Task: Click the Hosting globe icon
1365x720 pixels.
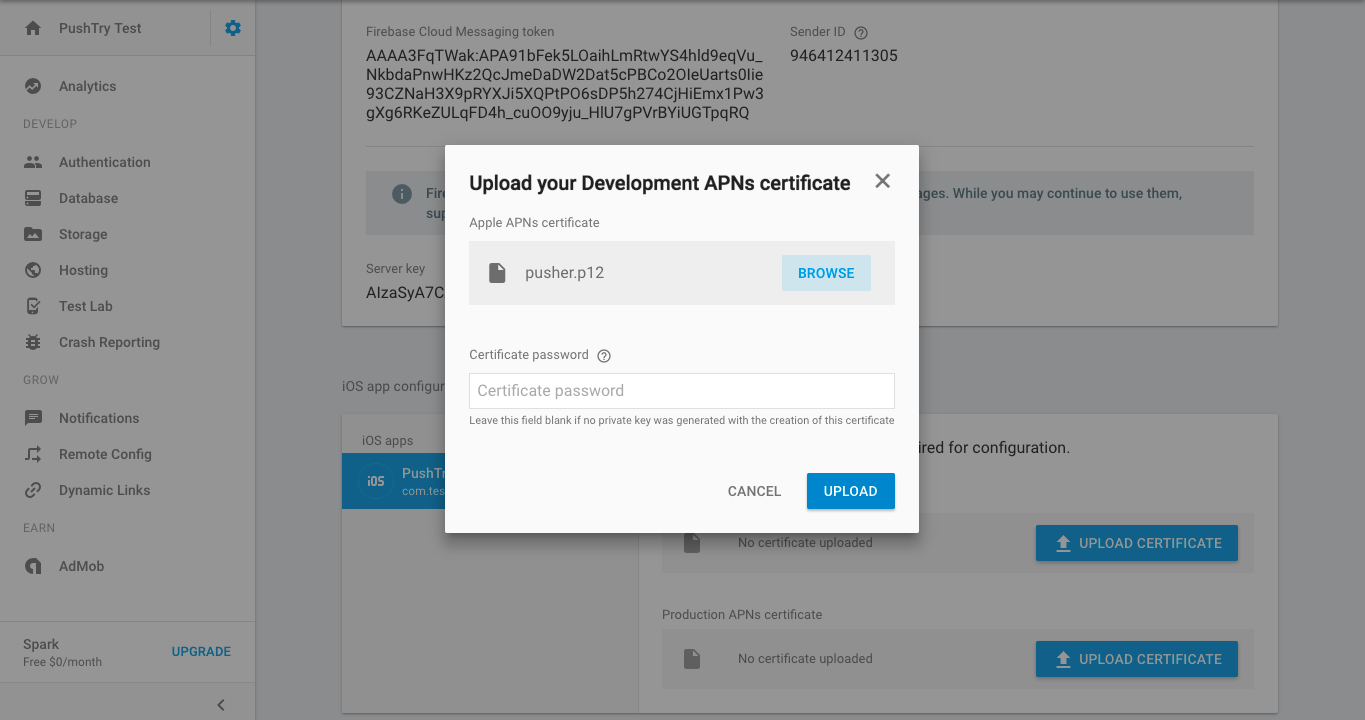Action: [x=33, y=270]
